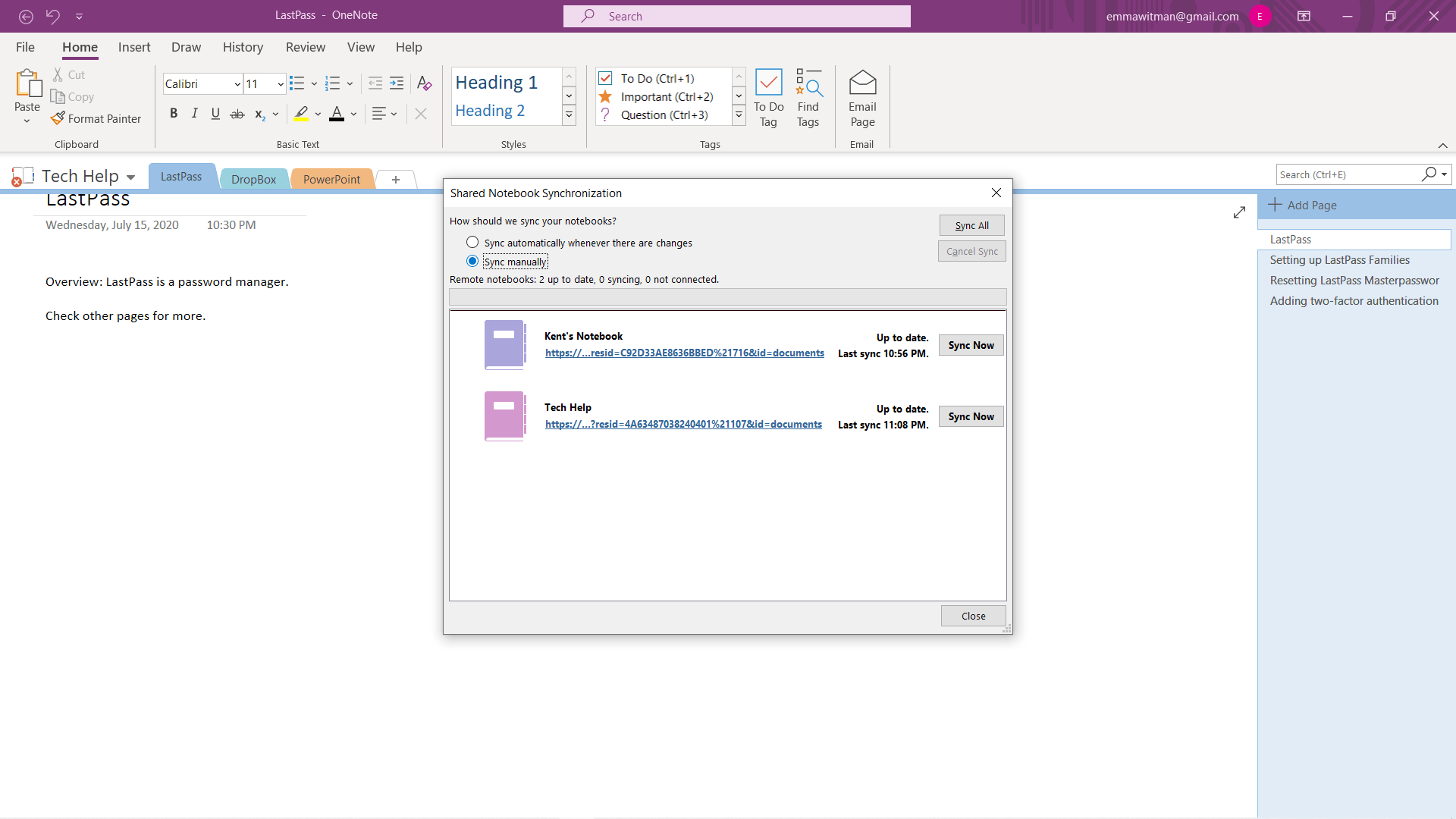
Task: Open the Tech Help notebook hyperlink
Action: 682,424
